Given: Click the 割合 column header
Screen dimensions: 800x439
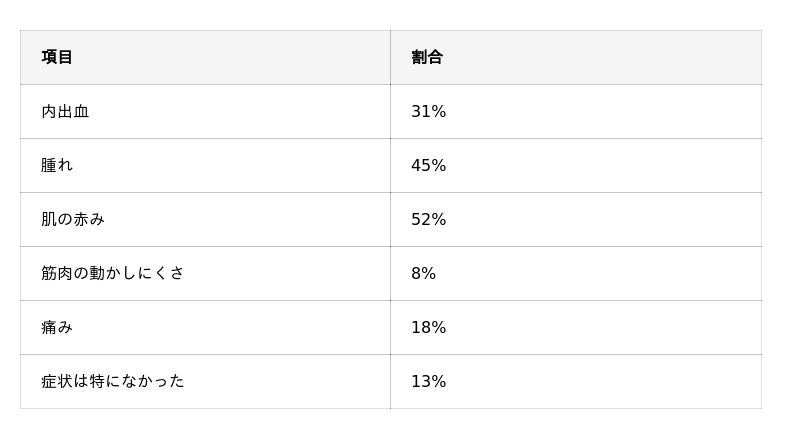Looking at the screenshot, I should (x=426, y=57).
